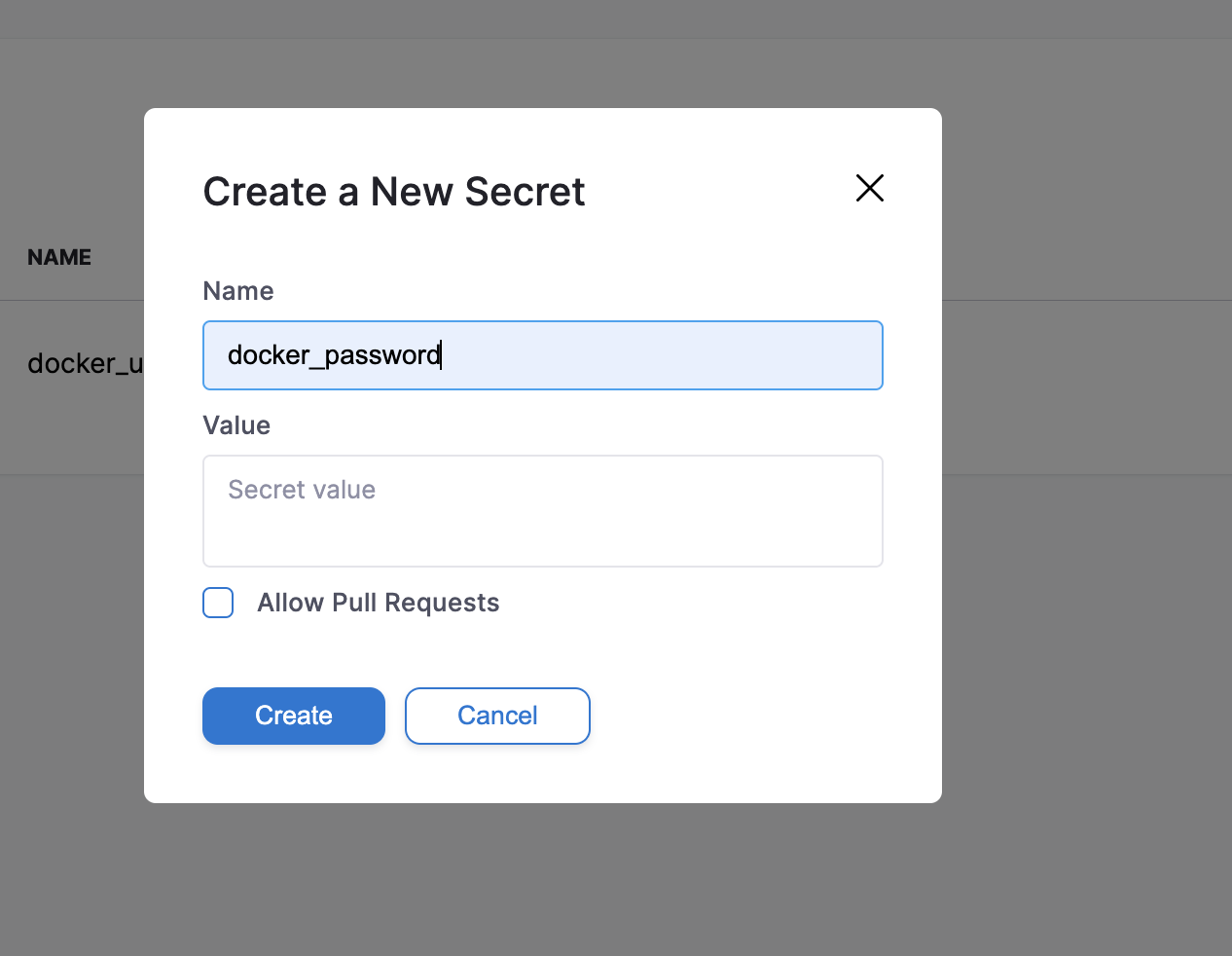Click the word "Secret" in dialog title
Image resolution: width=1232 pixels, height=956 pixels.
pyautogui.click(x=525, y=192)
